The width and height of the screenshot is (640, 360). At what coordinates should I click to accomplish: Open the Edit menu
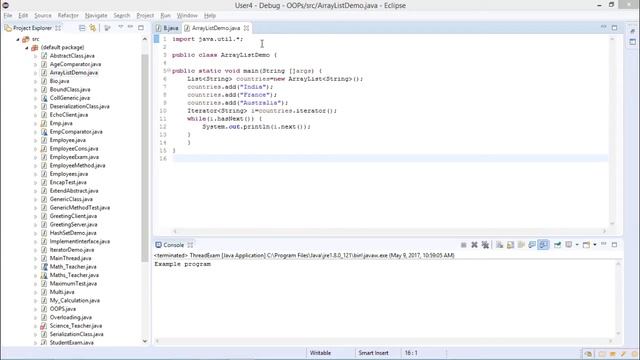(x=23, y=16)
